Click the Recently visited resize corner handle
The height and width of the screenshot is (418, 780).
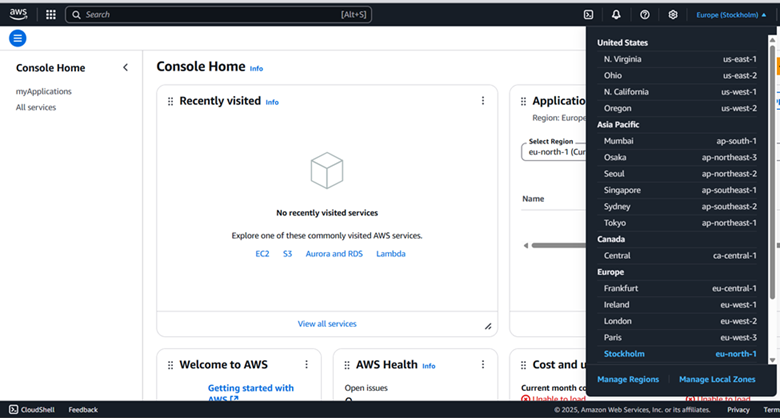point(488,326)
